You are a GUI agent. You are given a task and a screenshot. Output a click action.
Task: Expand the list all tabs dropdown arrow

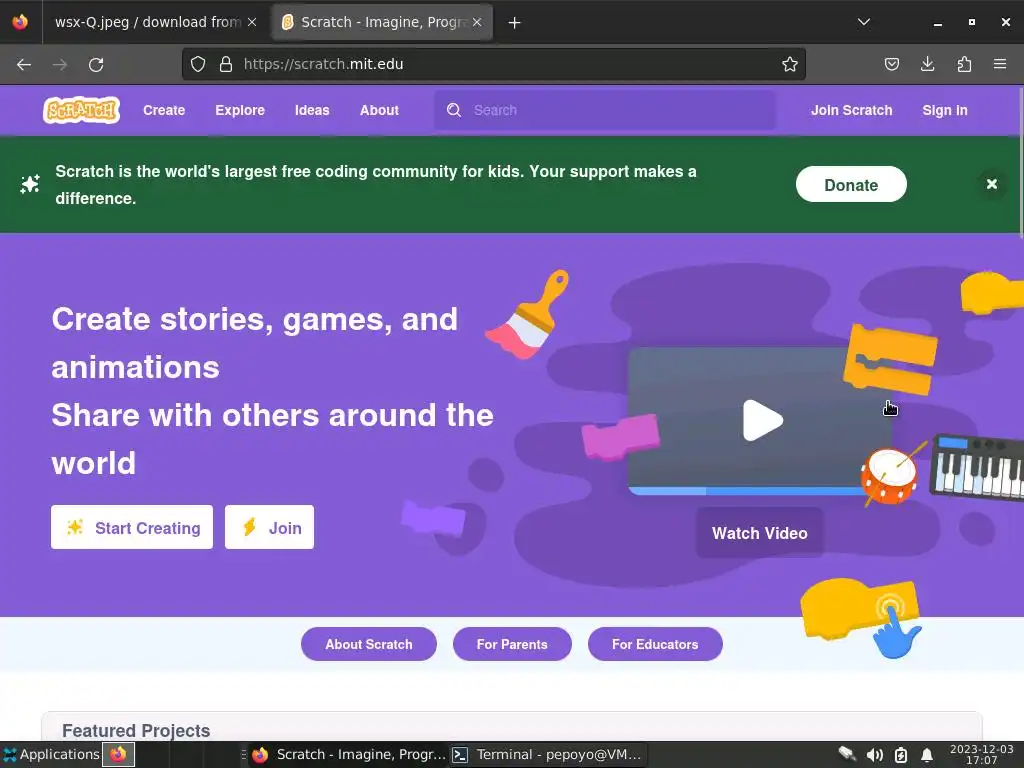pos(863,22)
